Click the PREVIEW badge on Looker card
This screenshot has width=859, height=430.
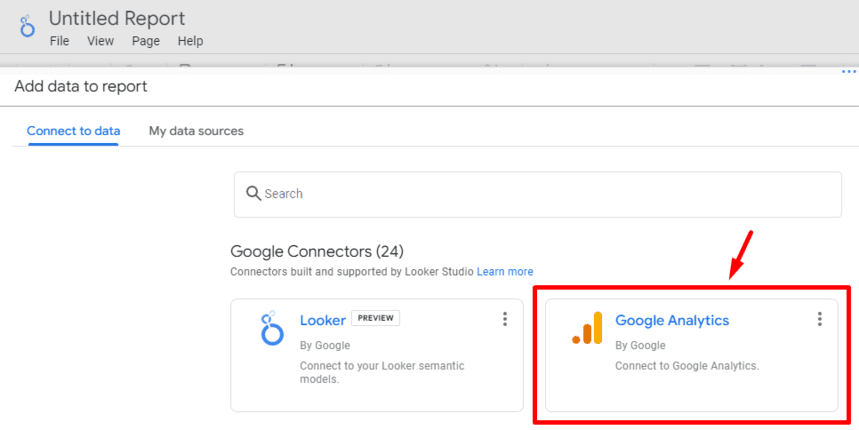(x=375, y=319)
